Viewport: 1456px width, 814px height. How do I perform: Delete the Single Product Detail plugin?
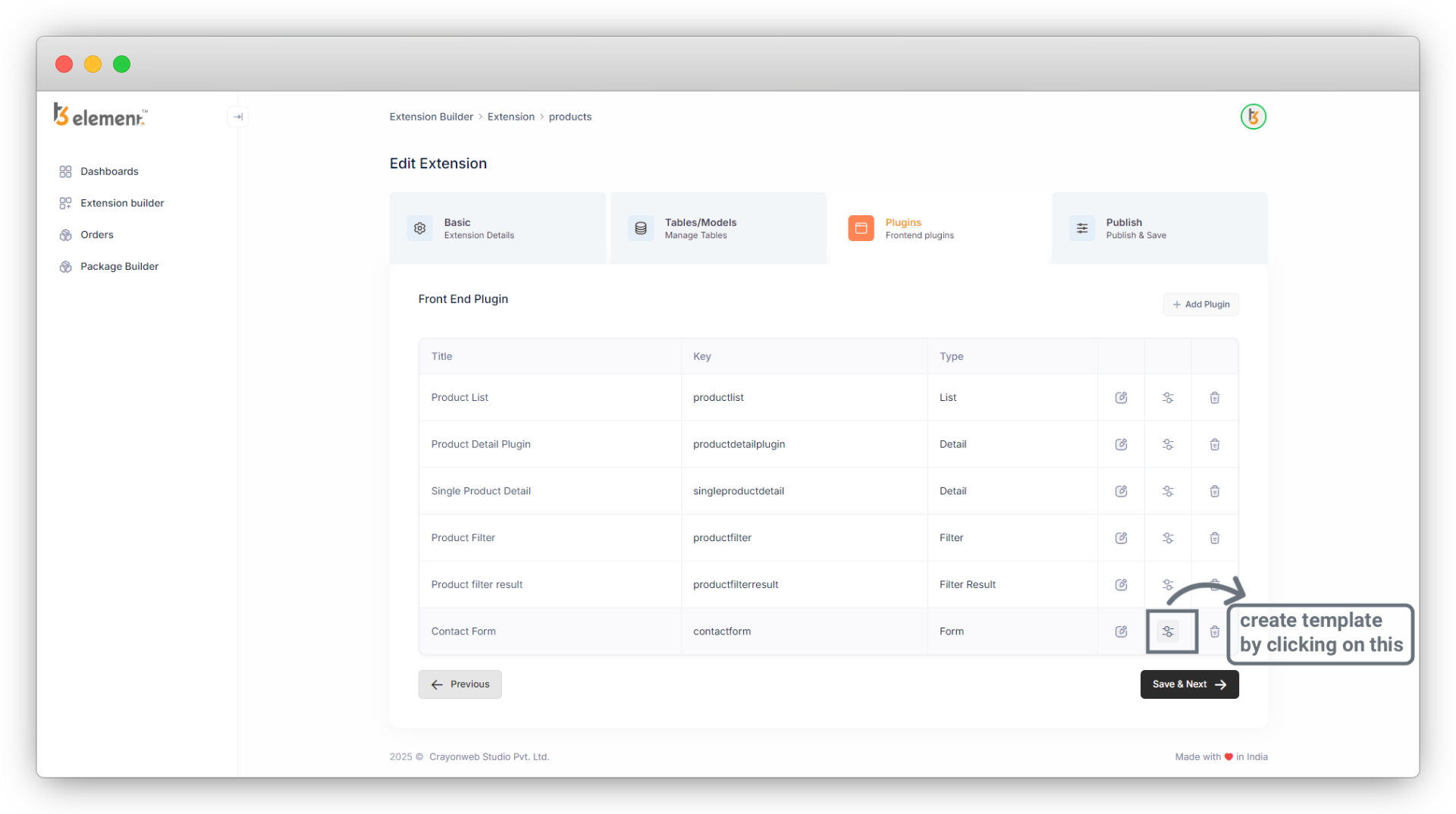point(1214,491)
